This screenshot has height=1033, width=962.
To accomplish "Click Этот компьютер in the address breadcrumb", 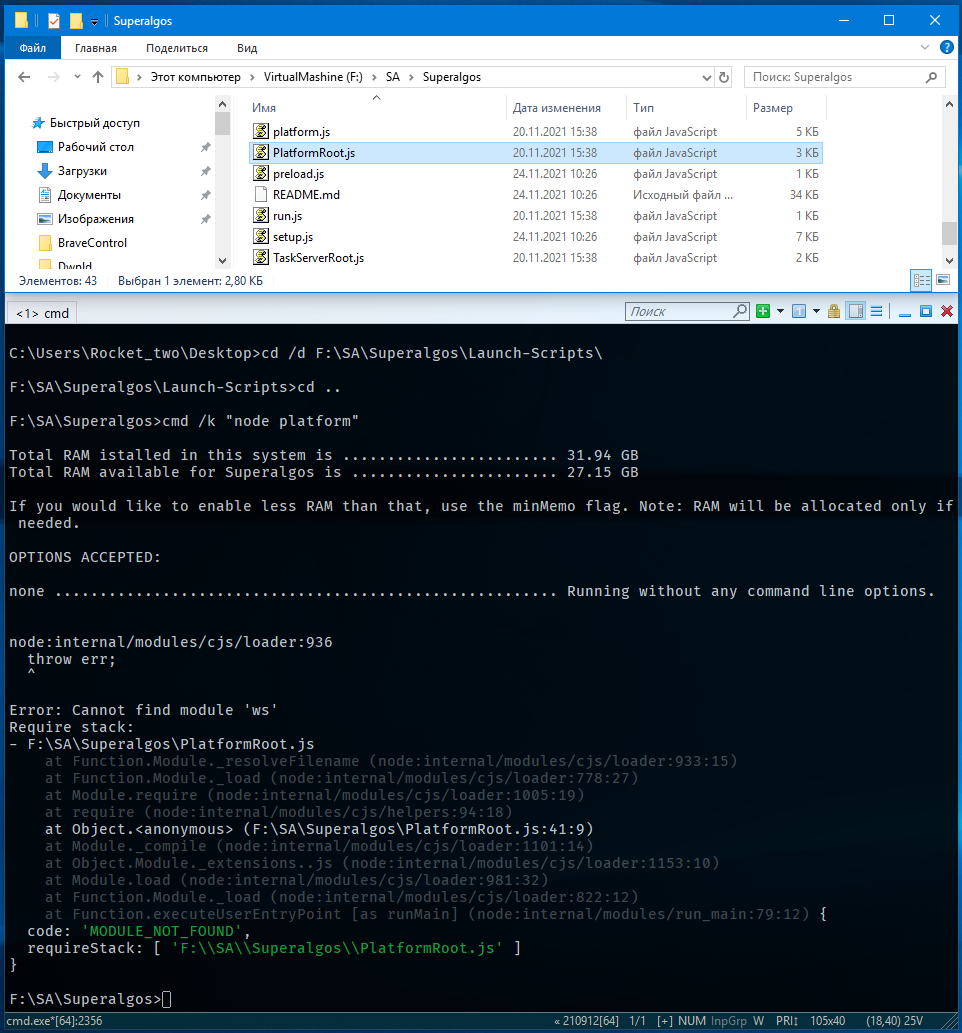I will point(195,77).
